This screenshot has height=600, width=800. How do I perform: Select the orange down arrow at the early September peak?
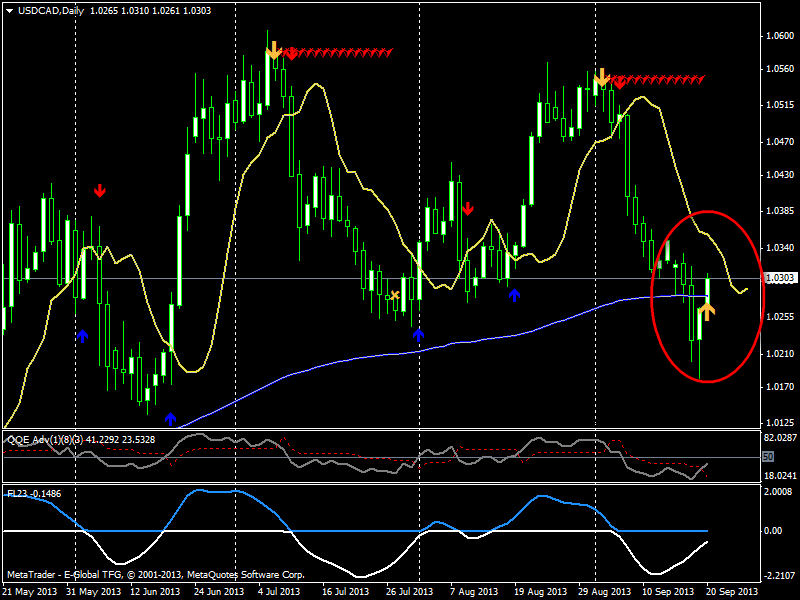pos(602,78)
